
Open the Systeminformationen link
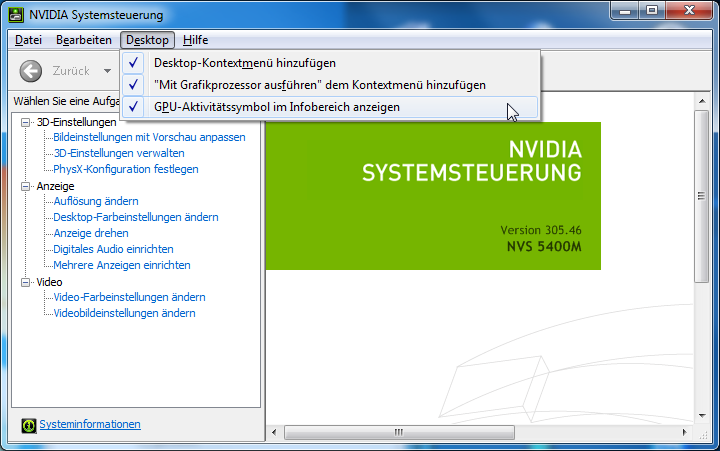[90, 424]
